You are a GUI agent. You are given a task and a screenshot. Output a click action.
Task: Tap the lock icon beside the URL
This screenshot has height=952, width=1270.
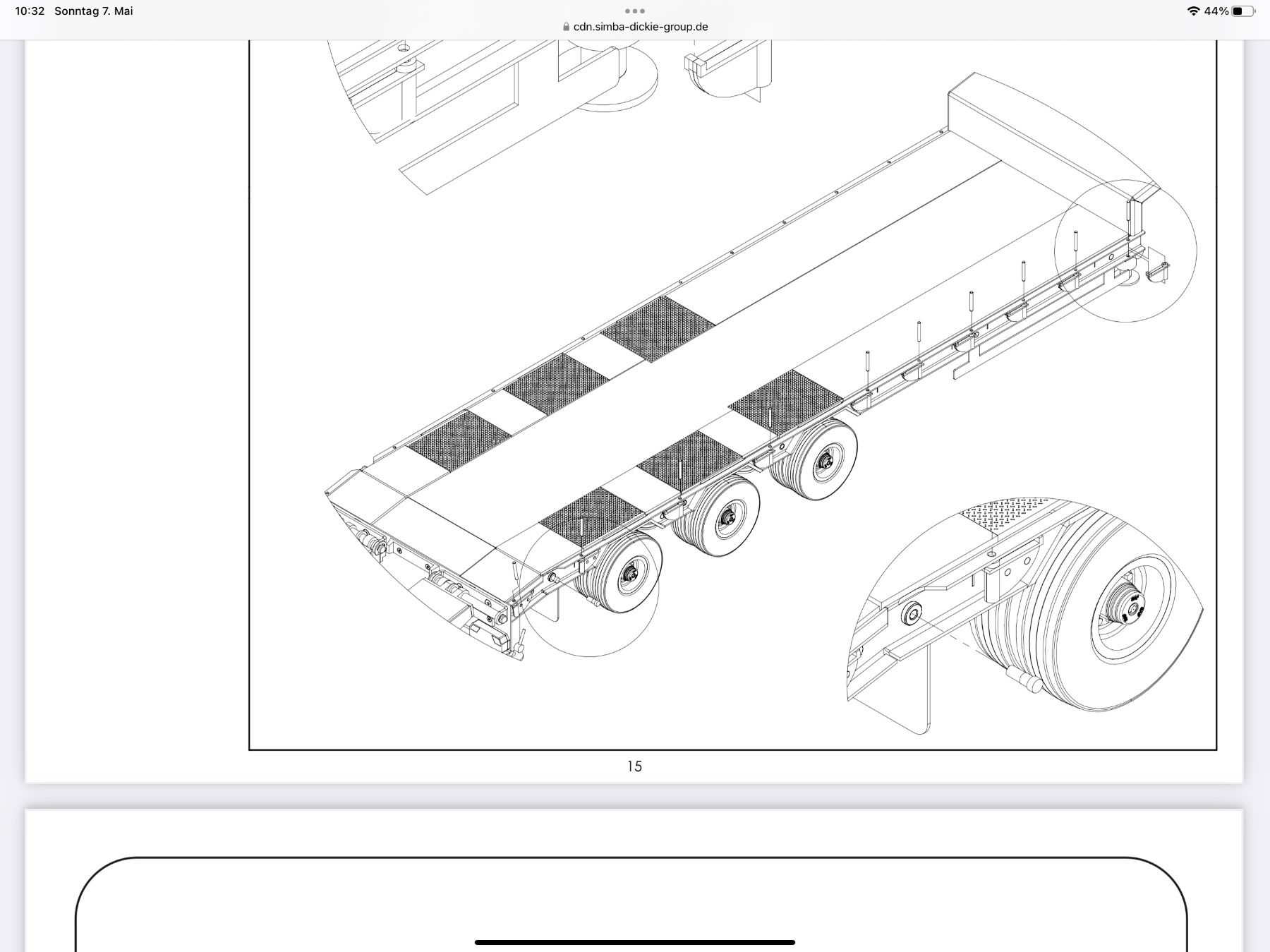566,27
